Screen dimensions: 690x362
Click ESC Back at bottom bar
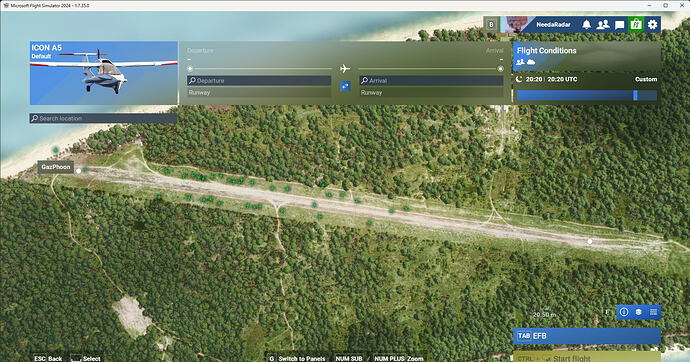pos(48,358)
